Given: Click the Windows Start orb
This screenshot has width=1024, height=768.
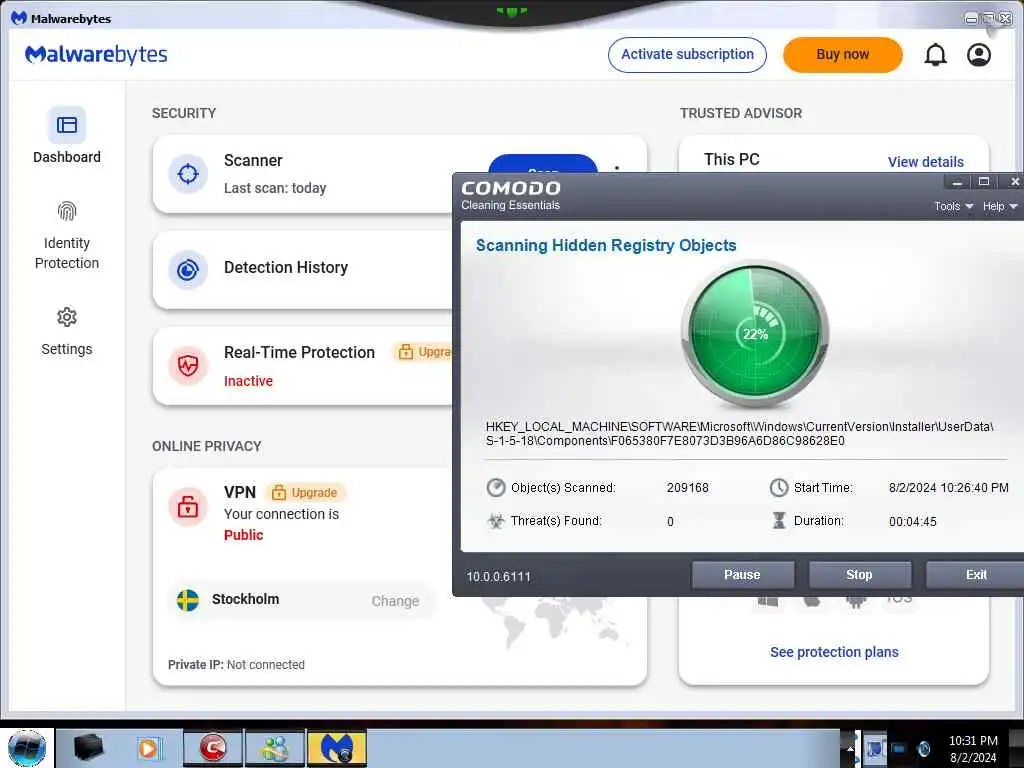Looking at the screenshot, I should (x=27, y=748).
